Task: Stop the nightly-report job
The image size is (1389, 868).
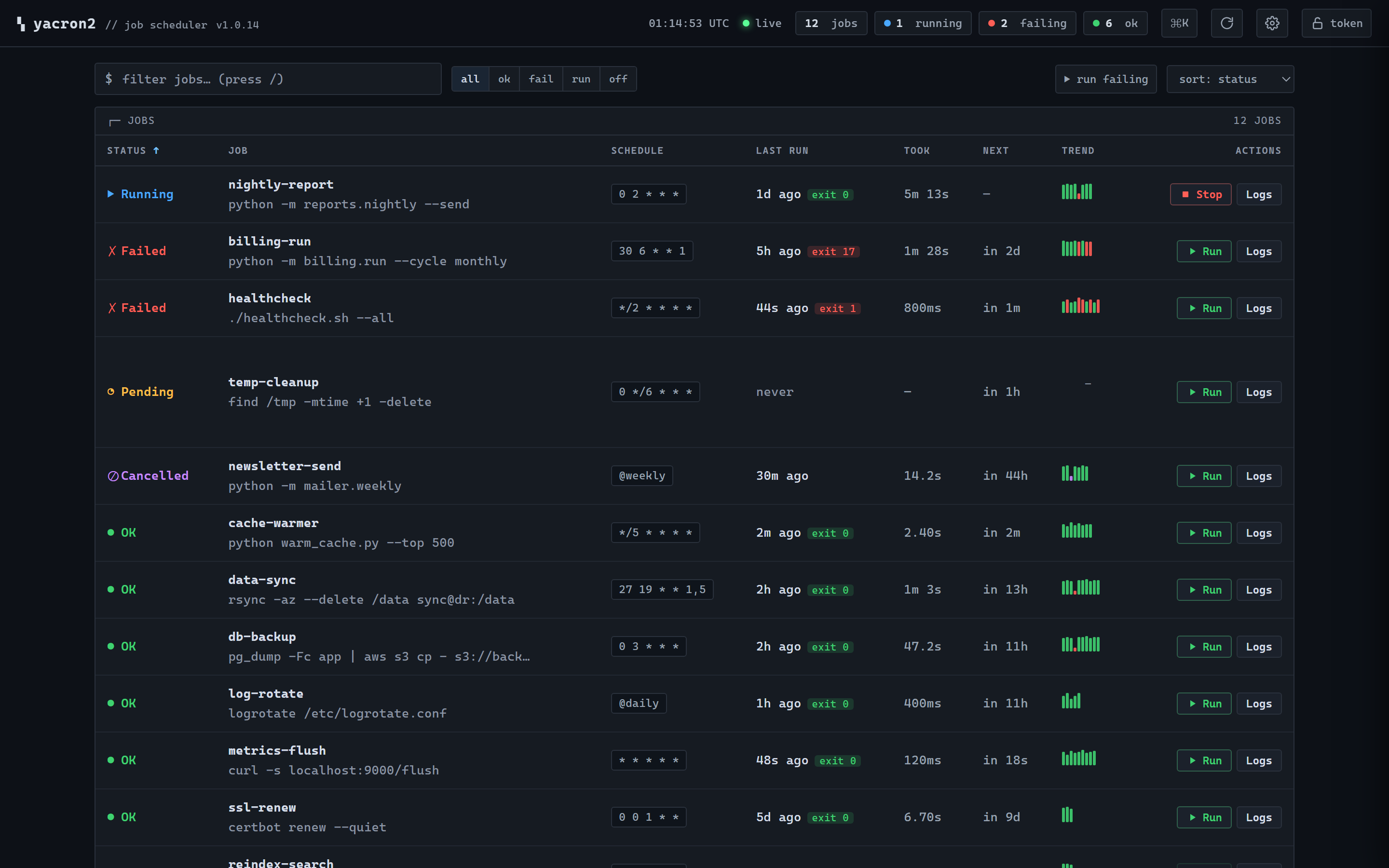Action: click(1200, 195)
